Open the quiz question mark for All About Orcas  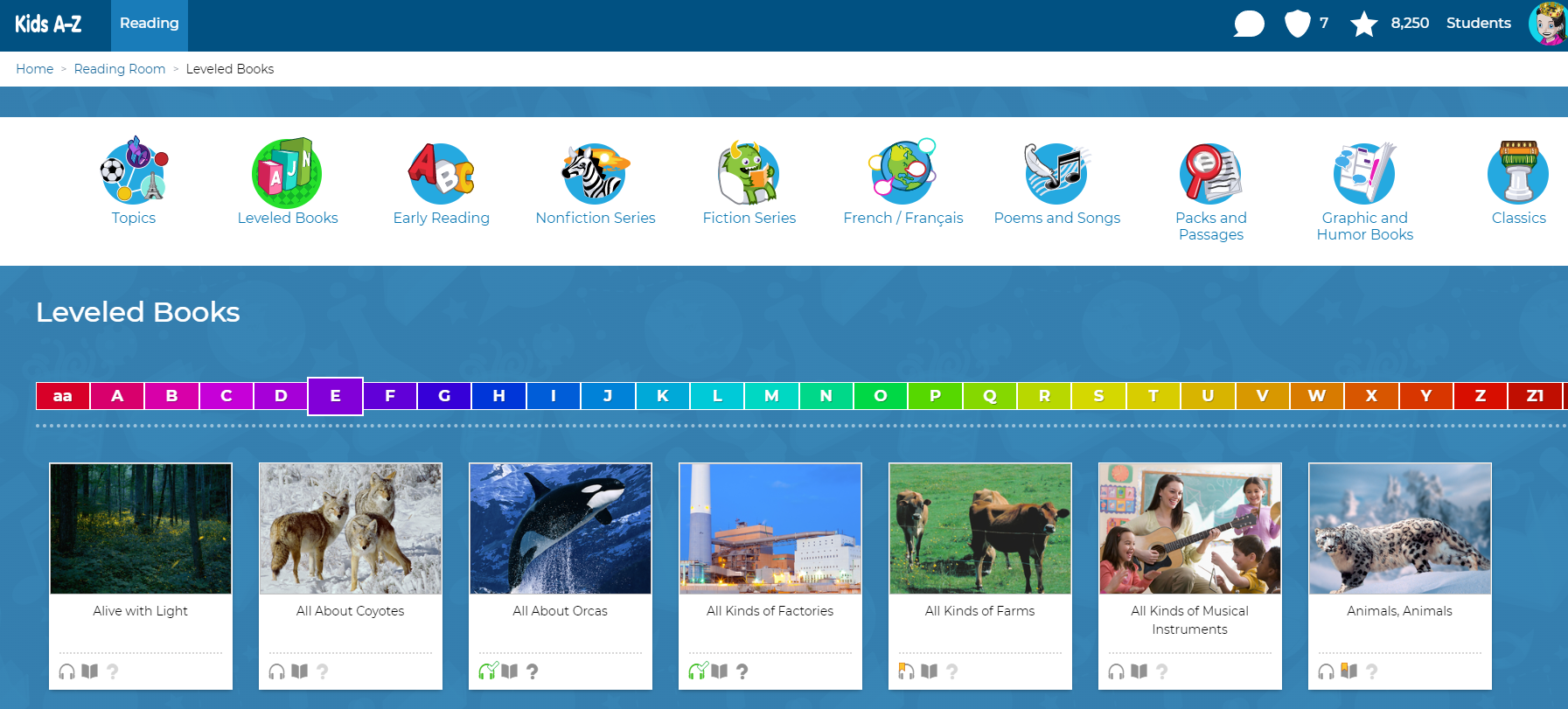click(x=533, y=671)
